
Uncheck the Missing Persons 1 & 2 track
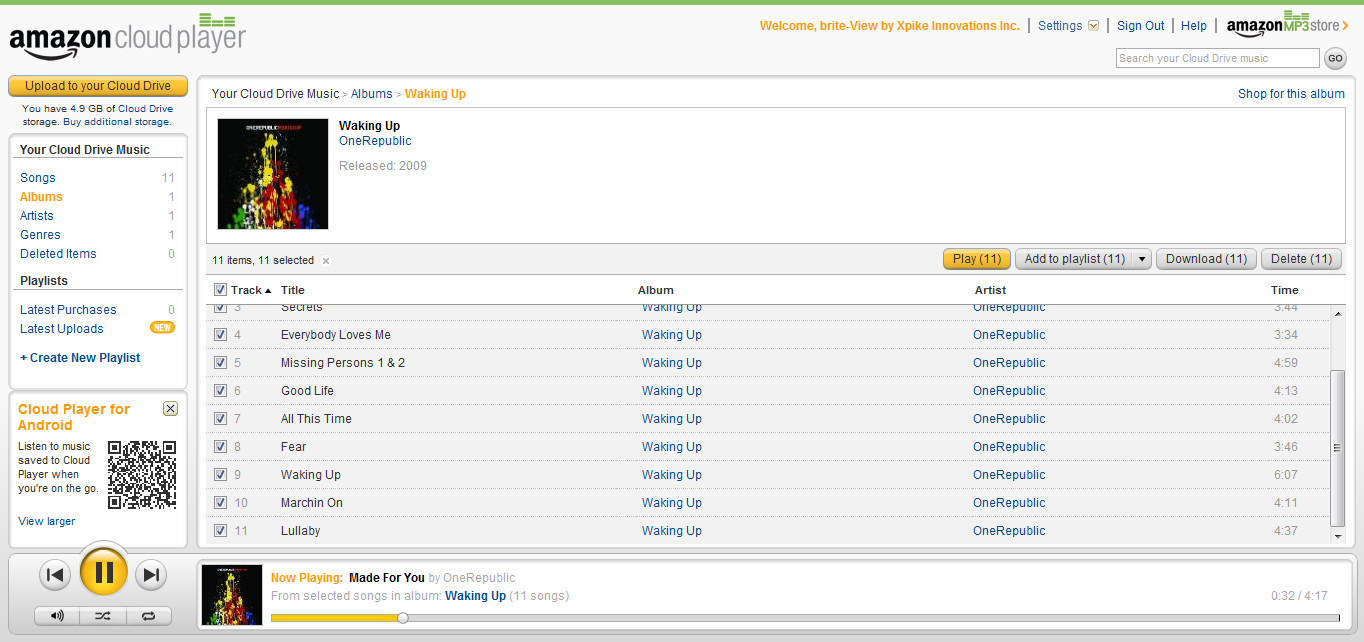click(x=220, y=363)
